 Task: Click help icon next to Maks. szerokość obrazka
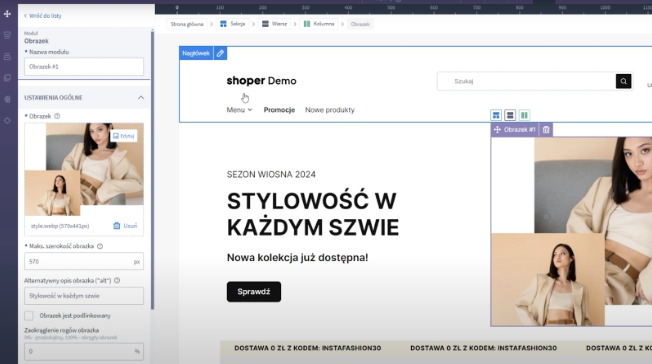[x=100, y=246]
